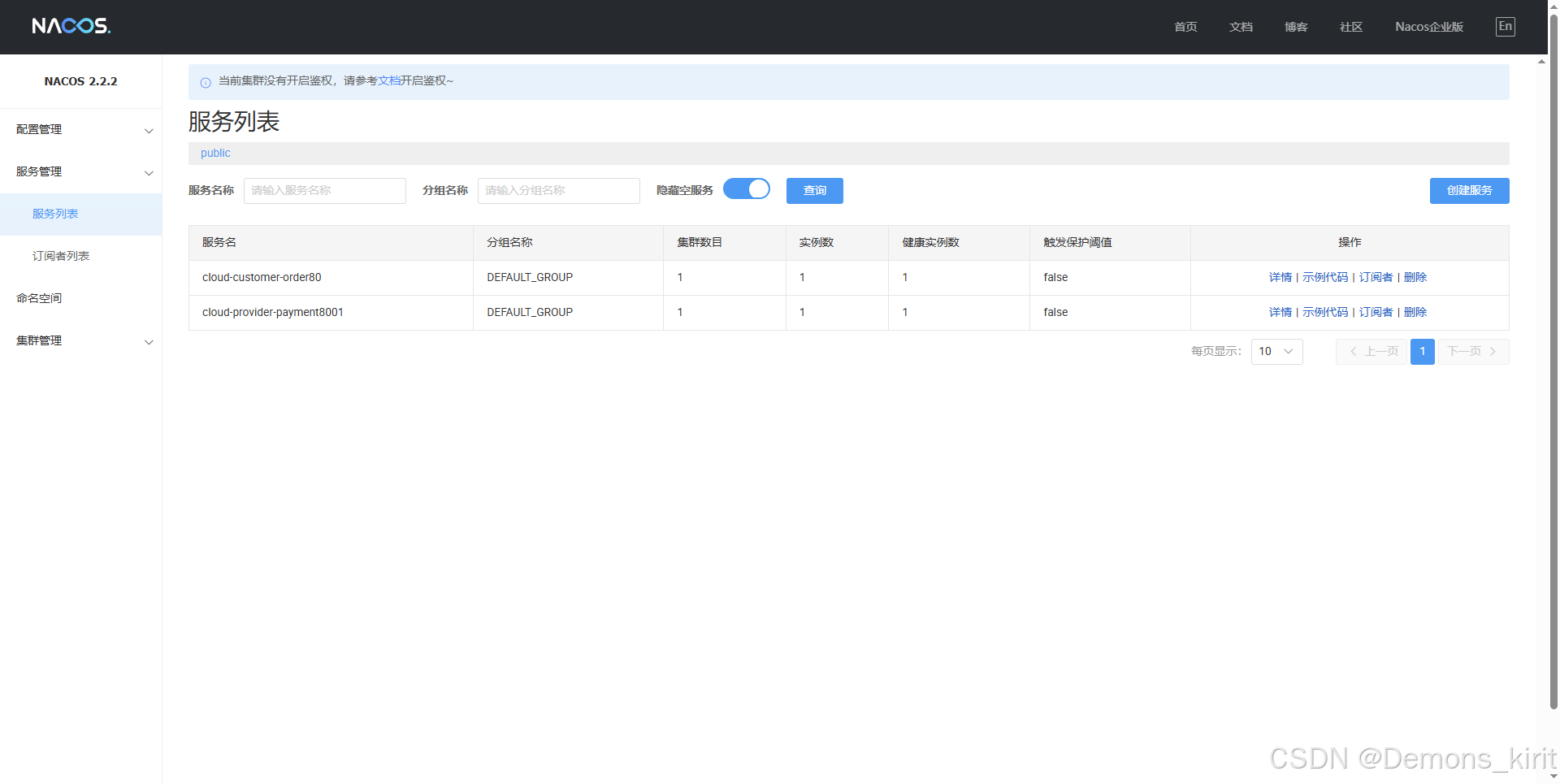Collapse the 服务管理 menu chevron
This screenshot has height=784, width=1560.
[149, 173]
